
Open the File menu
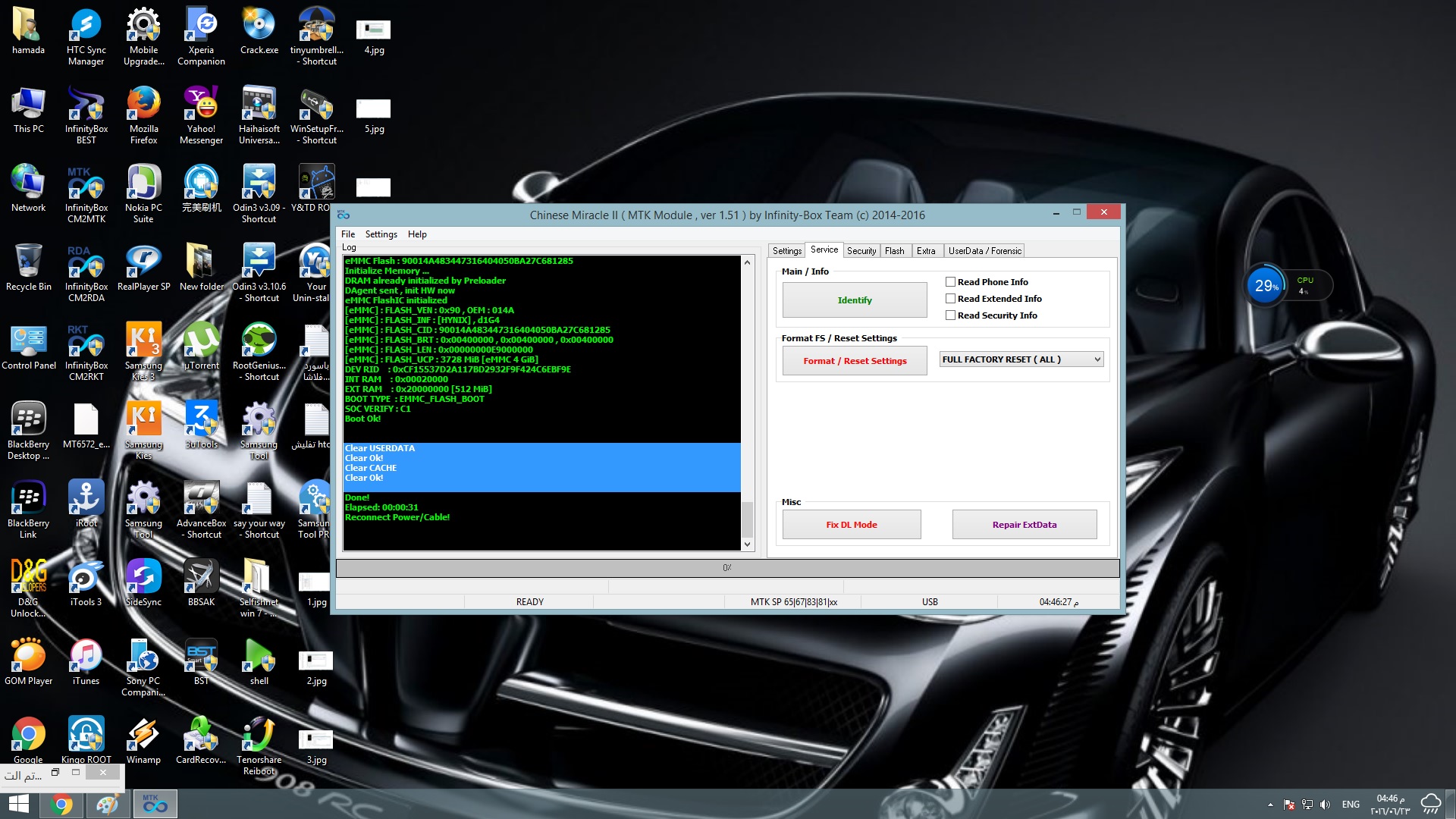348,234
